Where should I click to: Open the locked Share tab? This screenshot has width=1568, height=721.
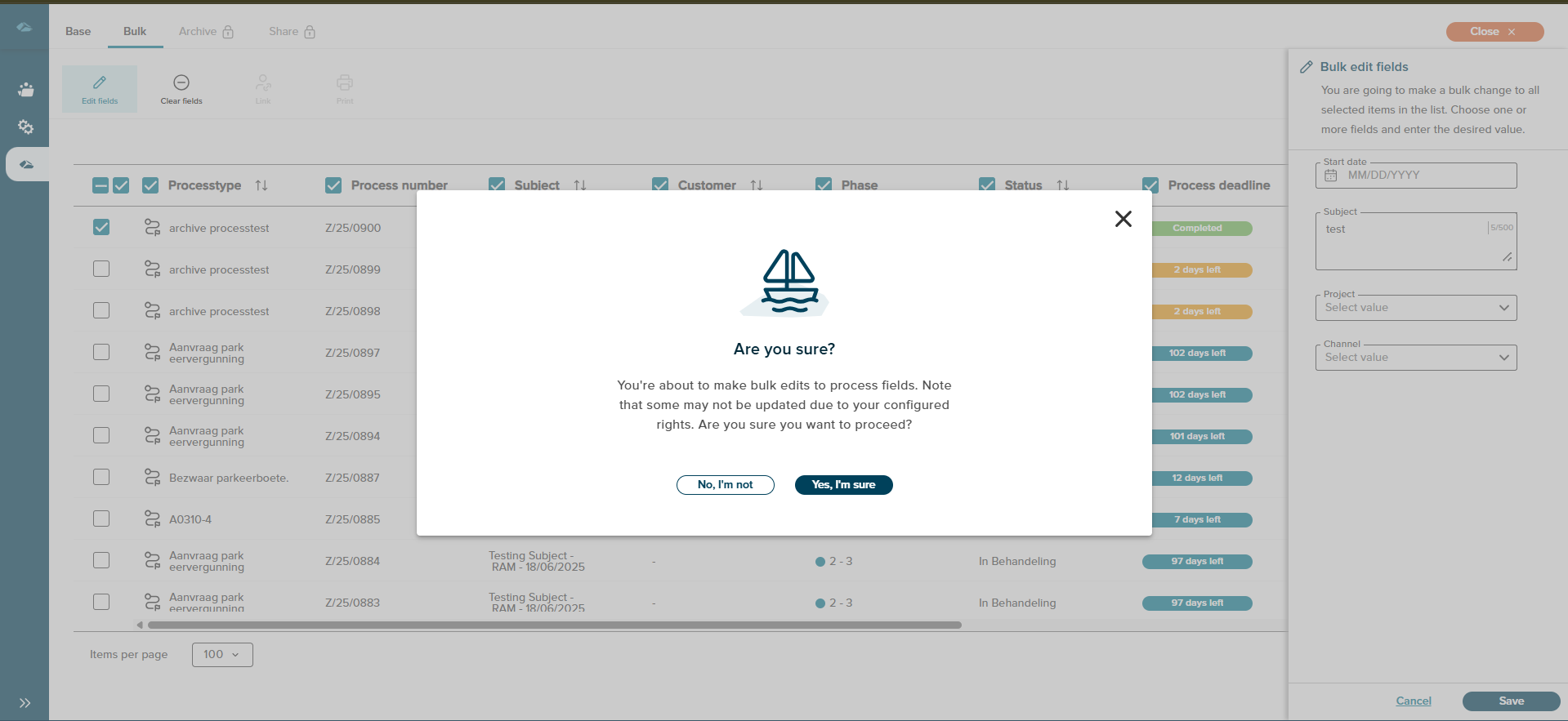pos(292,32)
